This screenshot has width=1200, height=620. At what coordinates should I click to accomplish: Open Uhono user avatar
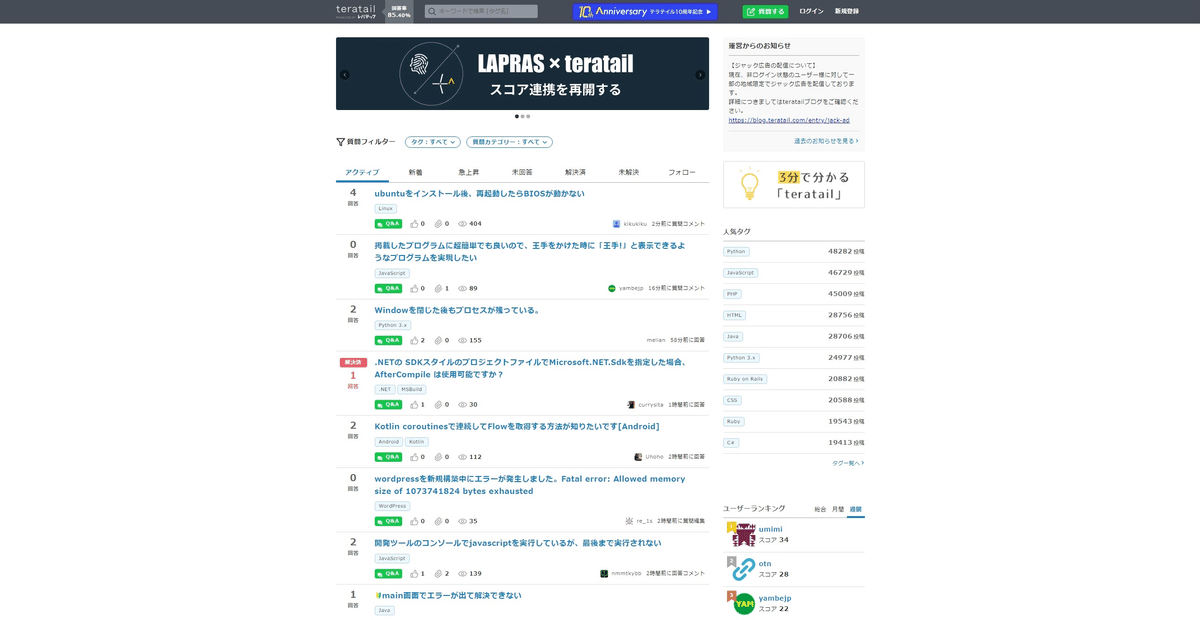click(x=638, y=457)
